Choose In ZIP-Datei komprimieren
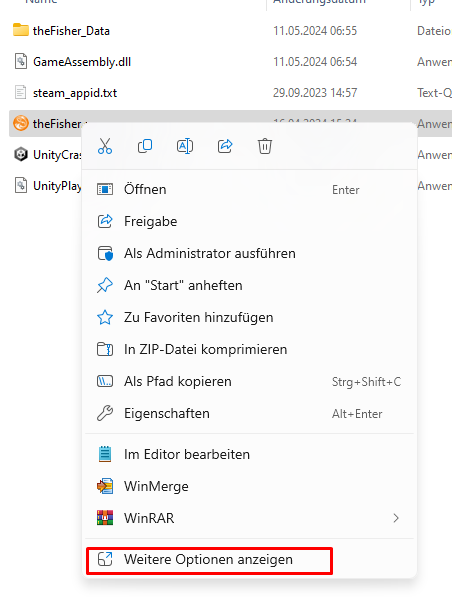The height and width of the screenshot is (604, 452). point(249,349)
